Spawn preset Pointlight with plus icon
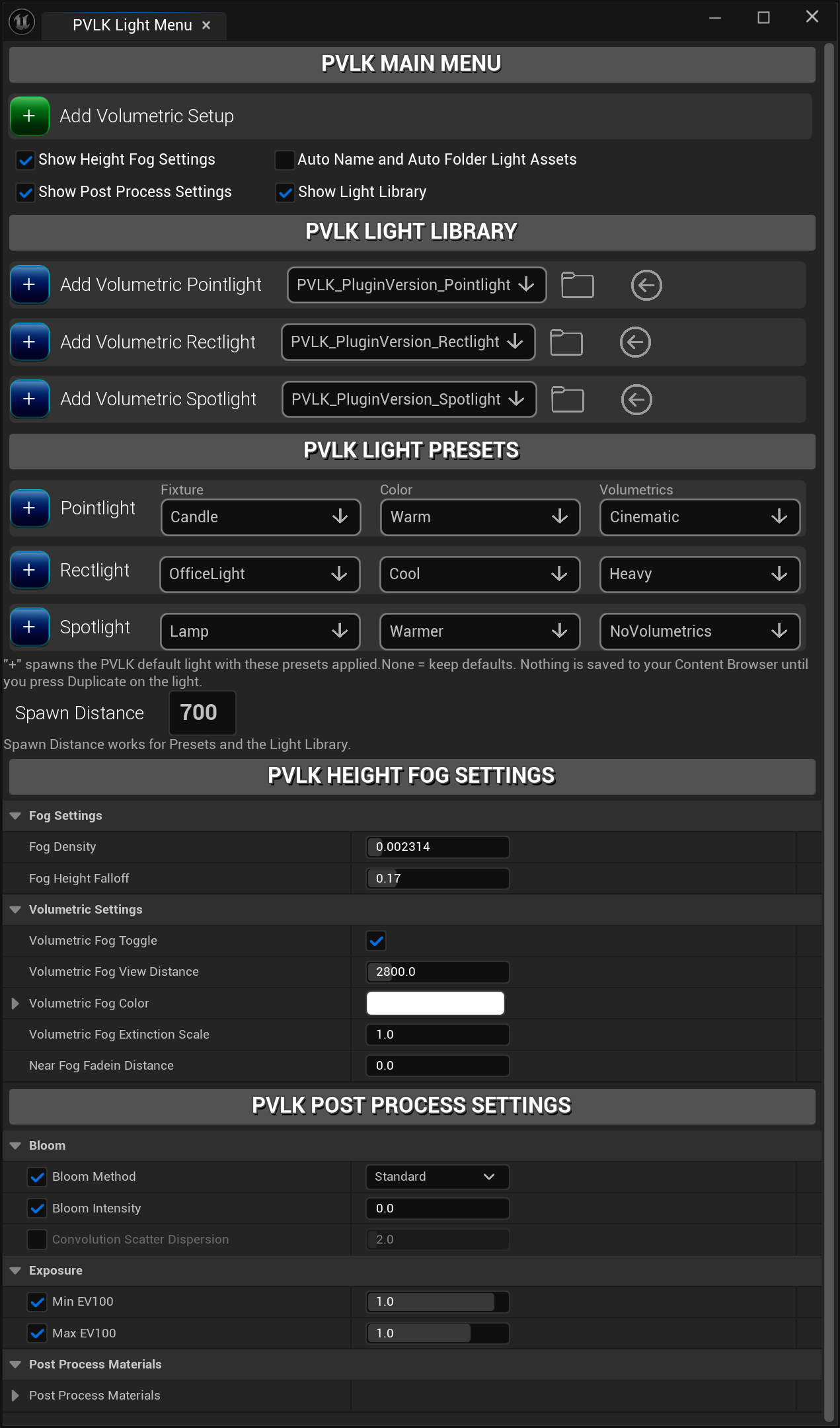The height and width of the screenshot is (1428, 840). [x=30, y=508]
